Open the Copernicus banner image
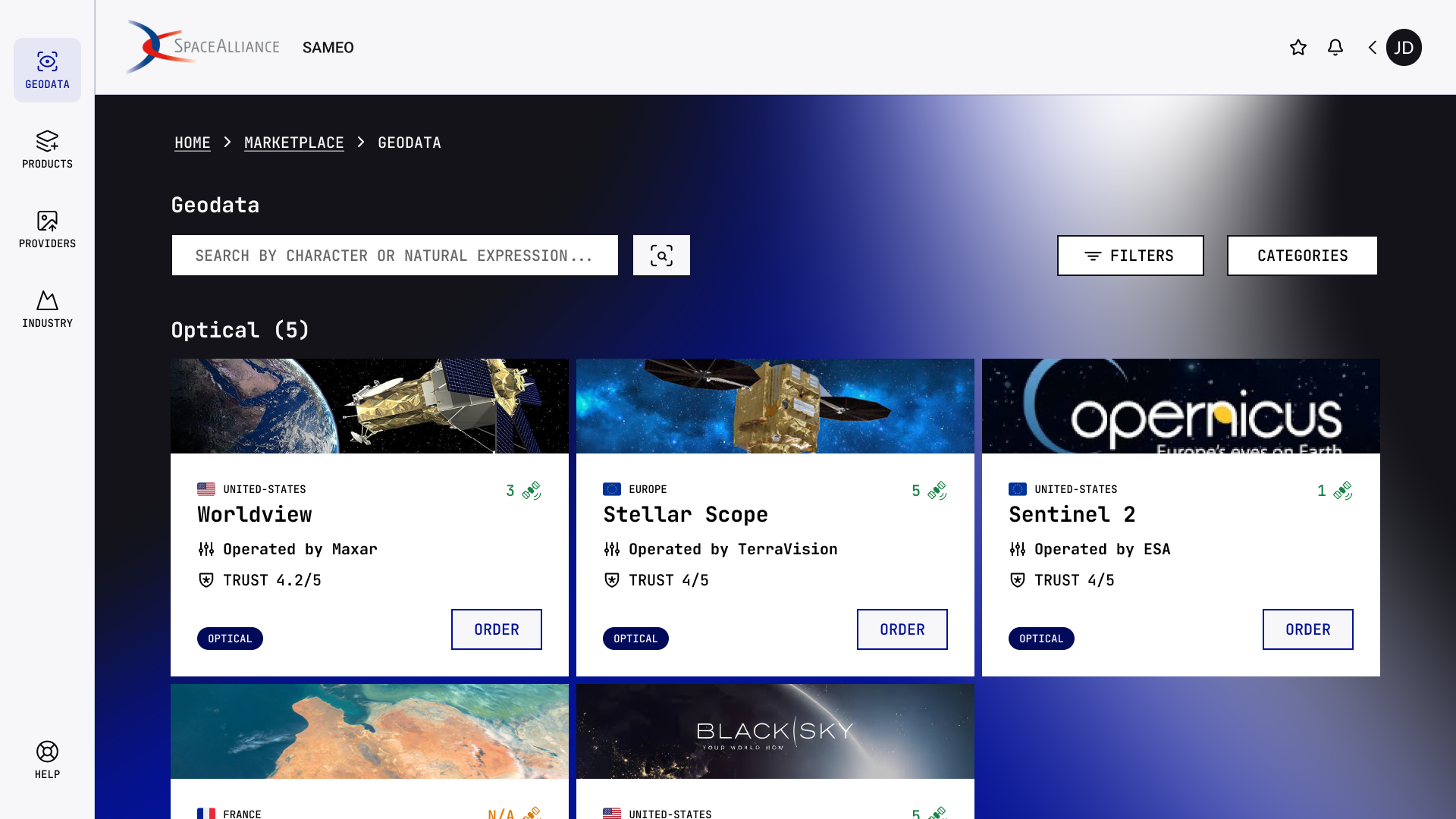The height and width of the screenshot is (819, 1456). (1181, 406)
